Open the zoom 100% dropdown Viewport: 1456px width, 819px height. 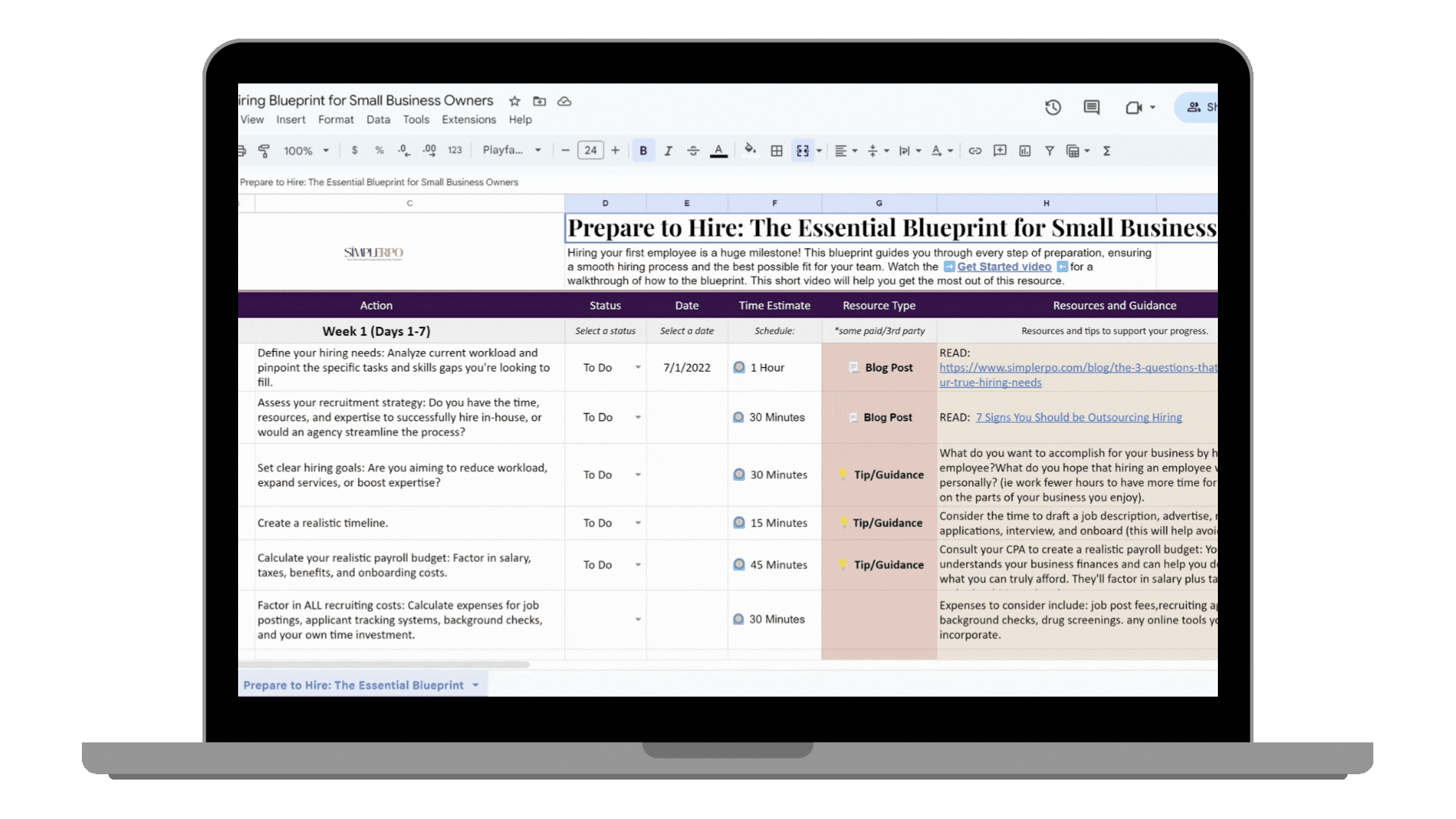(306, 151)
